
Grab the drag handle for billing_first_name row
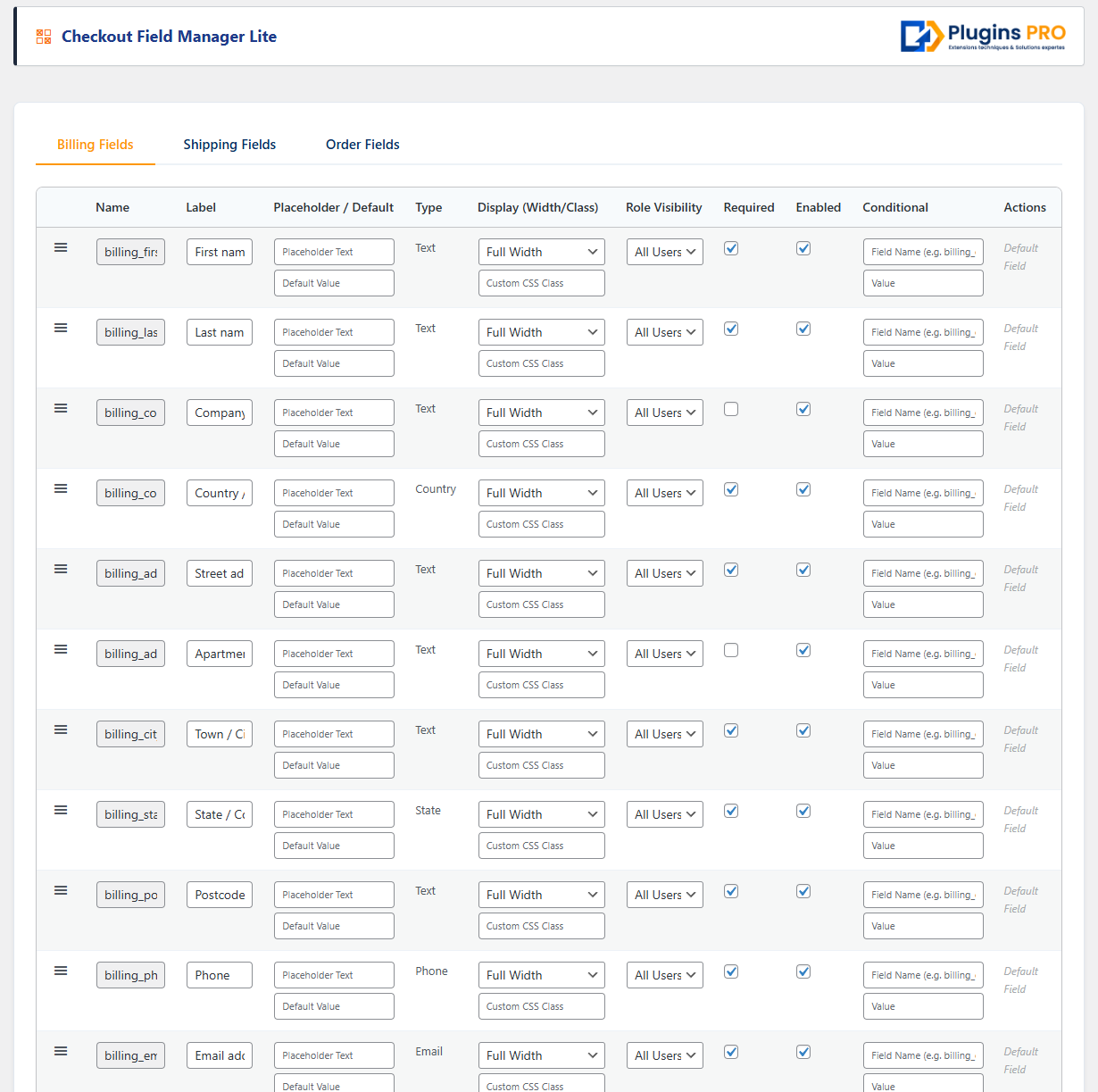[x=61, y=247]
